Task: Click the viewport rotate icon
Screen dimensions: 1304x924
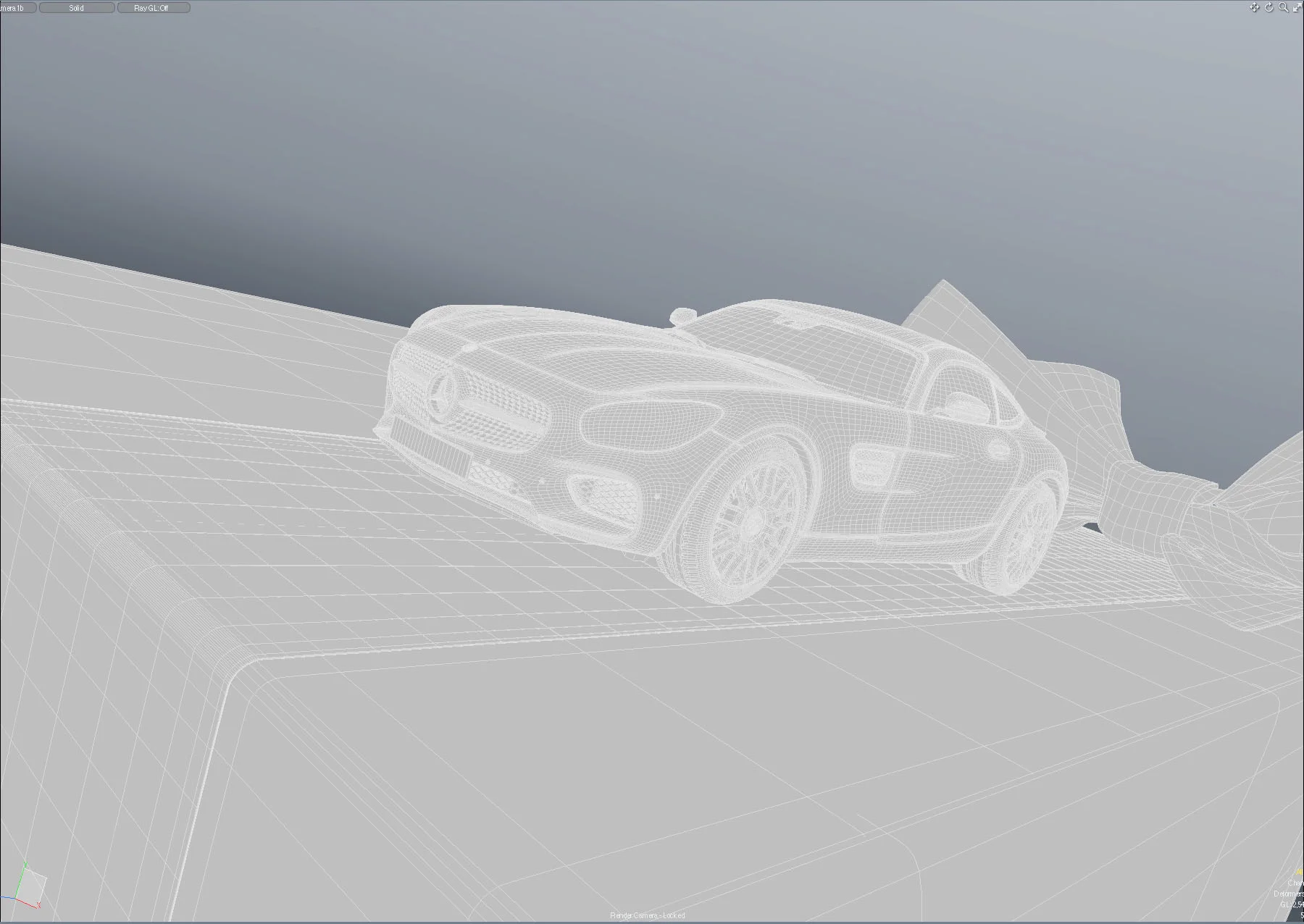Action: pyautogui.click(x=1269, y=7)
